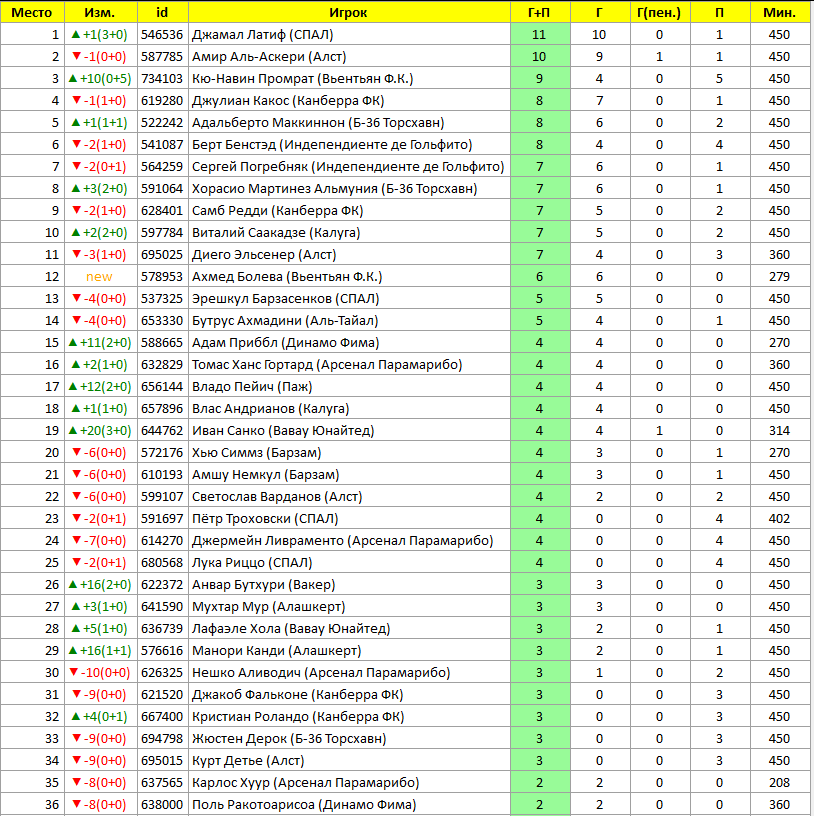Click minutes cell '208'
Screen dimensions: 814x816
[x=780, y=782]
